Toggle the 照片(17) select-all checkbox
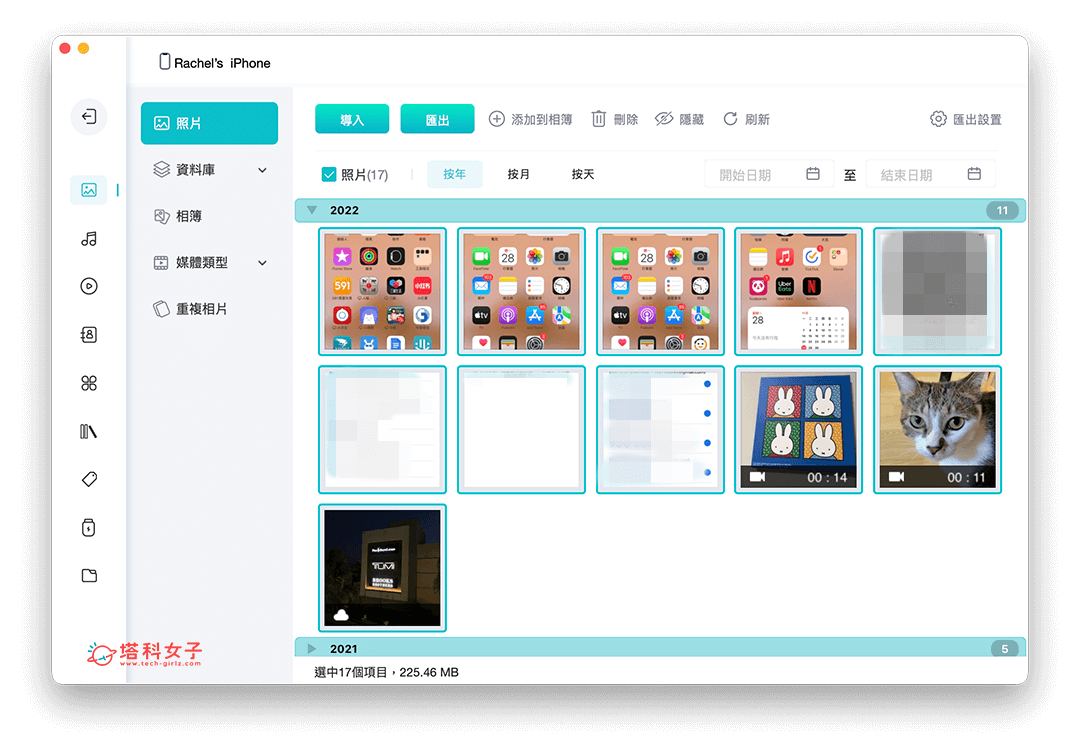Screen dimensions: 1080x753 [329, 174]
